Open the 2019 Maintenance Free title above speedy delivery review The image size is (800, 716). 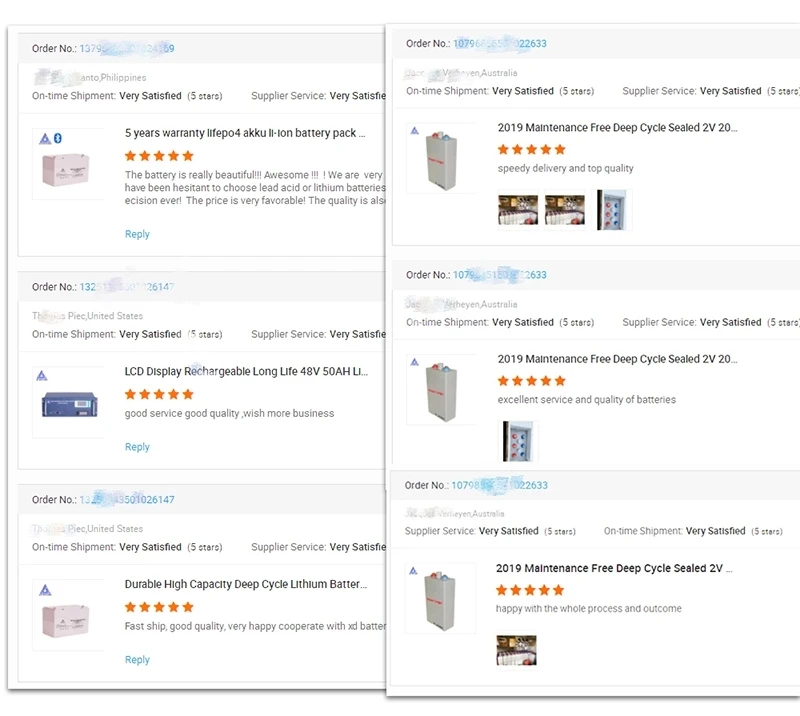coord(617,128)
